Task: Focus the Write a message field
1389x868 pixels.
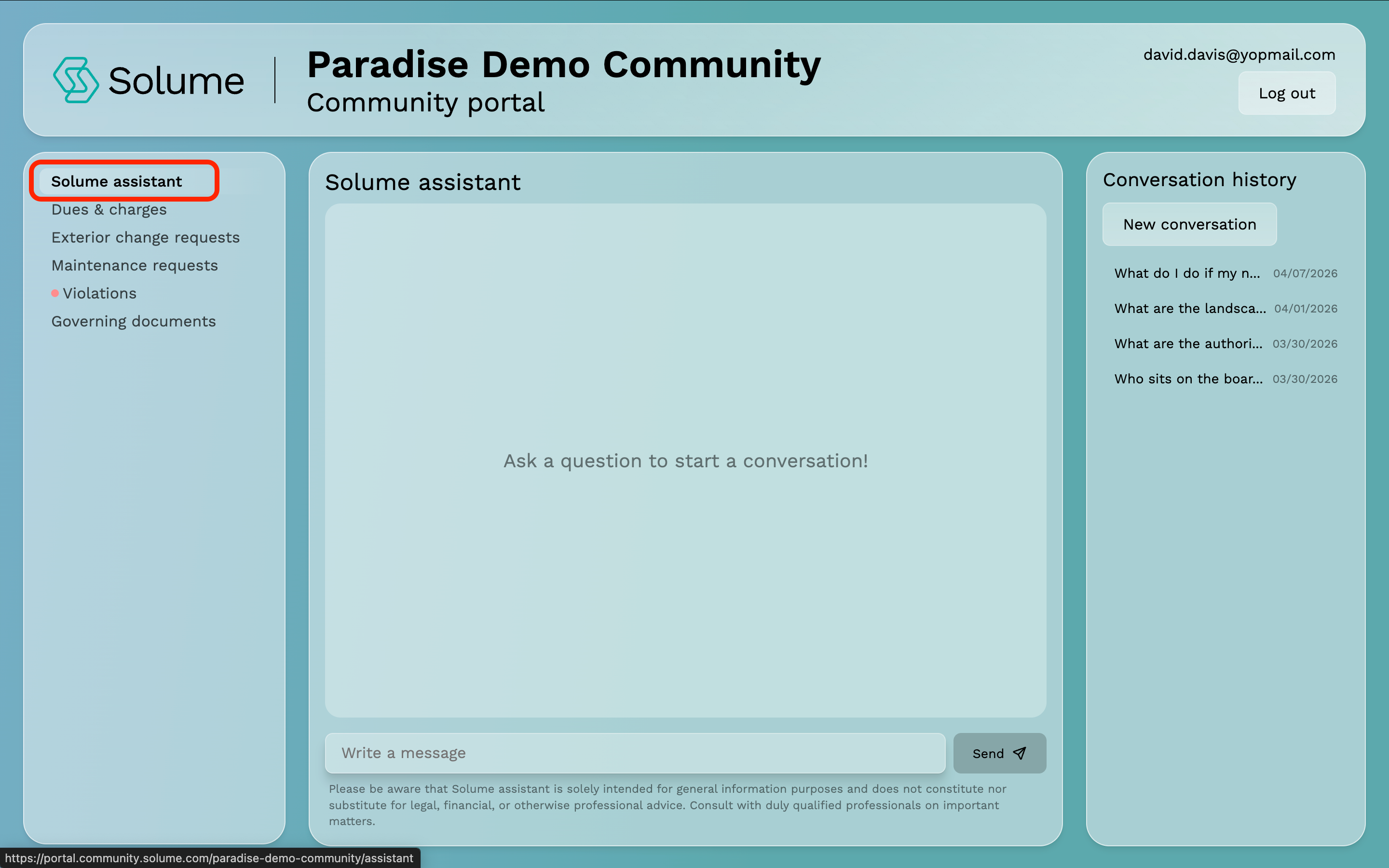Action: pos(635,753)
